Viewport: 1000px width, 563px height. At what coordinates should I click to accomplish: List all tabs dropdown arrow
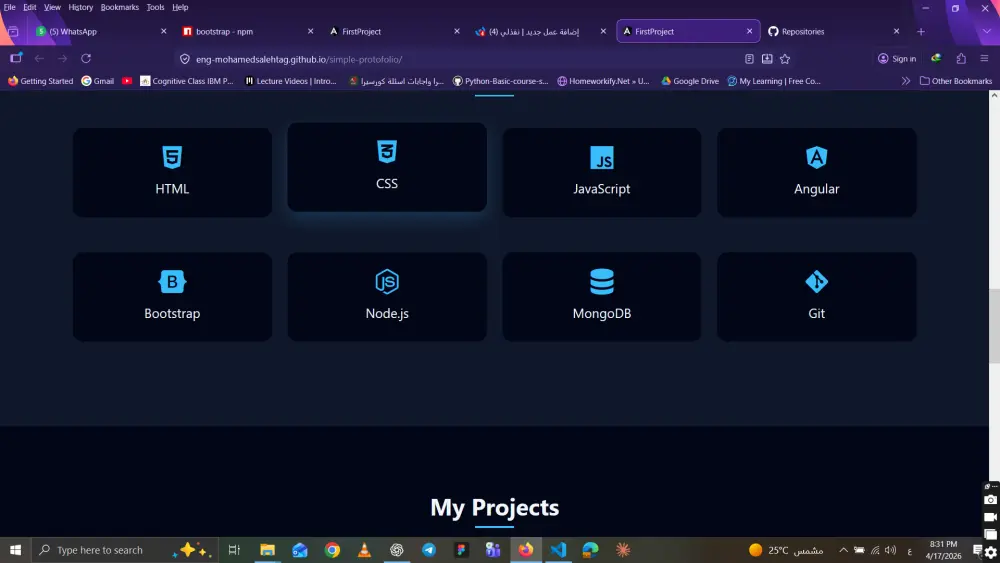(987, 31)
